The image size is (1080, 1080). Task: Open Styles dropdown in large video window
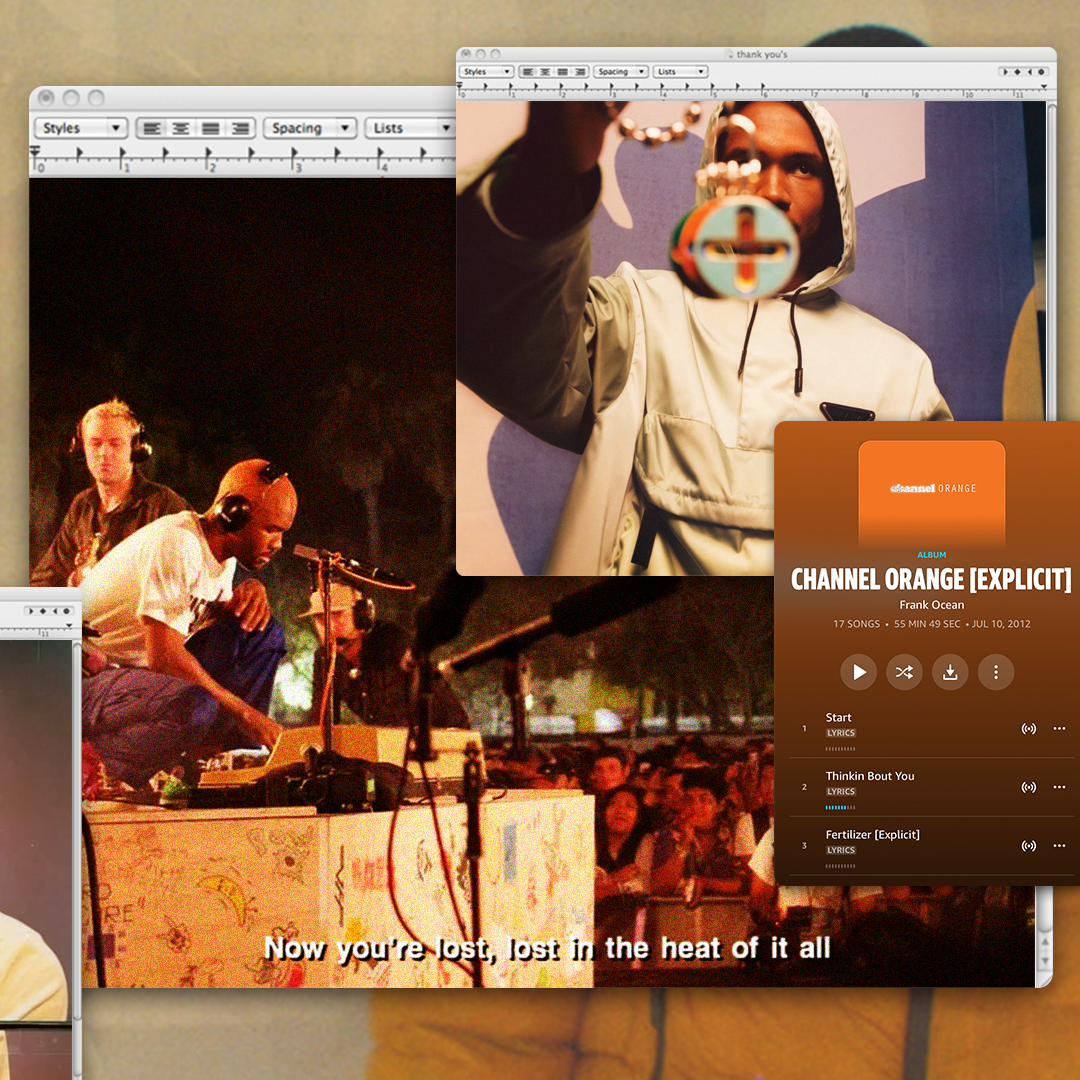click(x=81, y=128)
